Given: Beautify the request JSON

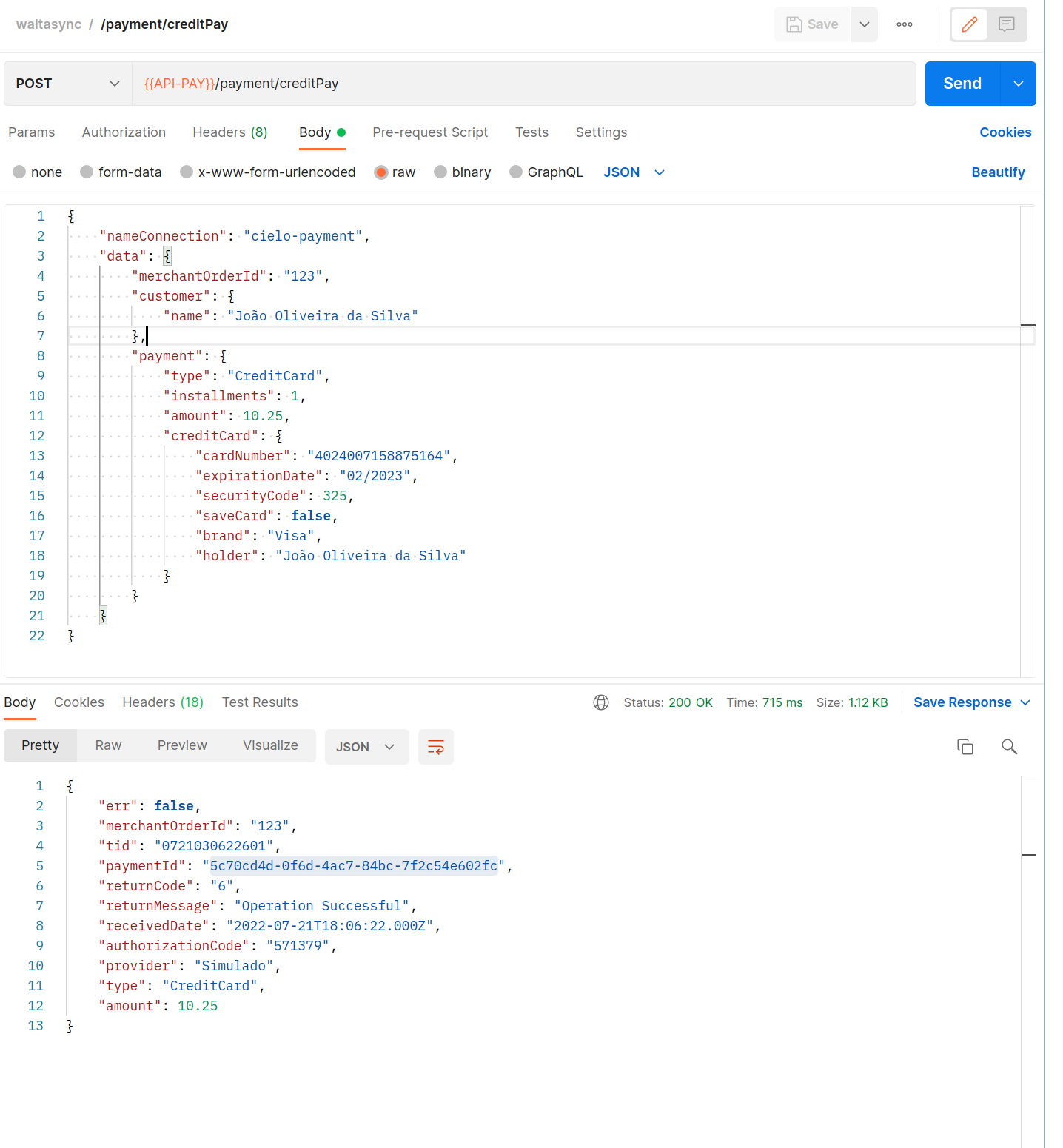Looking at the screenshot, I should coord(998,172).
